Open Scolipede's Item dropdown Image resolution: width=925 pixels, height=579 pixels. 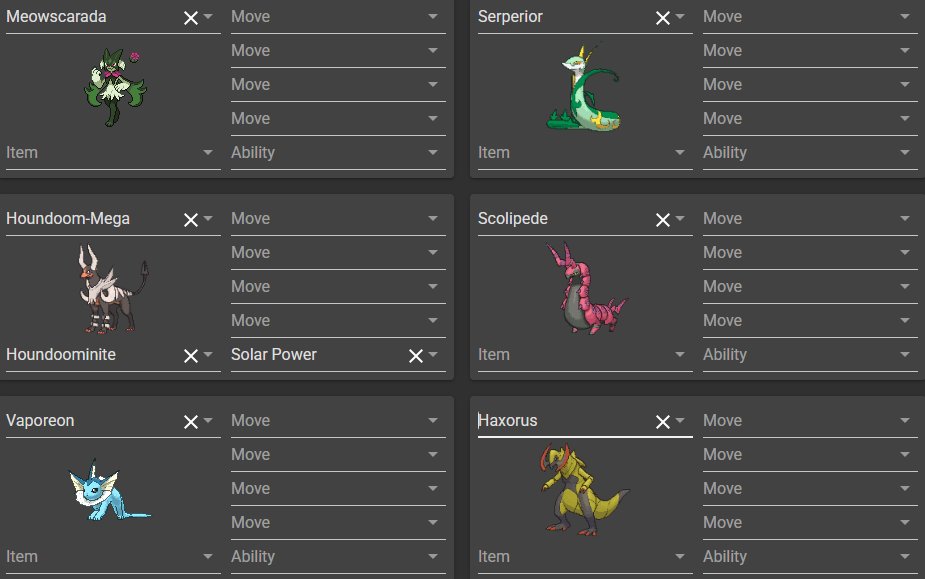click(x=585, y=354)
